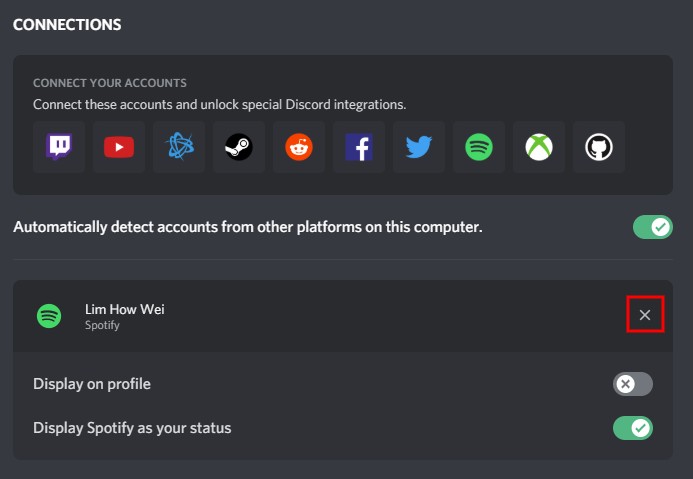Connect a Twitch account
Viewport: 693px width, 479px height.
59,147
